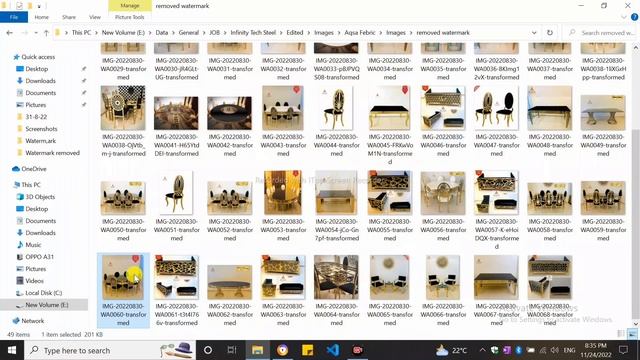The width and height of the screenshot is (640, 360).
Task: Click the Back navigation arrow
Action: [9, 33]
